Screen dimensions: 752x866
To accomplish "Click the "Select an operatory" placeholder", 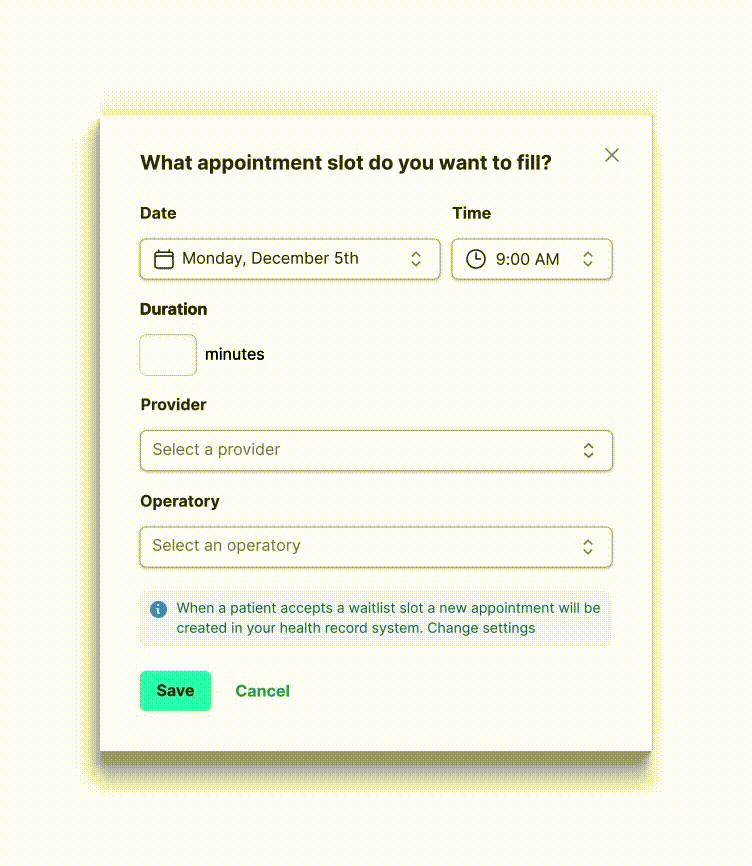I will click(x=226, y=546).
